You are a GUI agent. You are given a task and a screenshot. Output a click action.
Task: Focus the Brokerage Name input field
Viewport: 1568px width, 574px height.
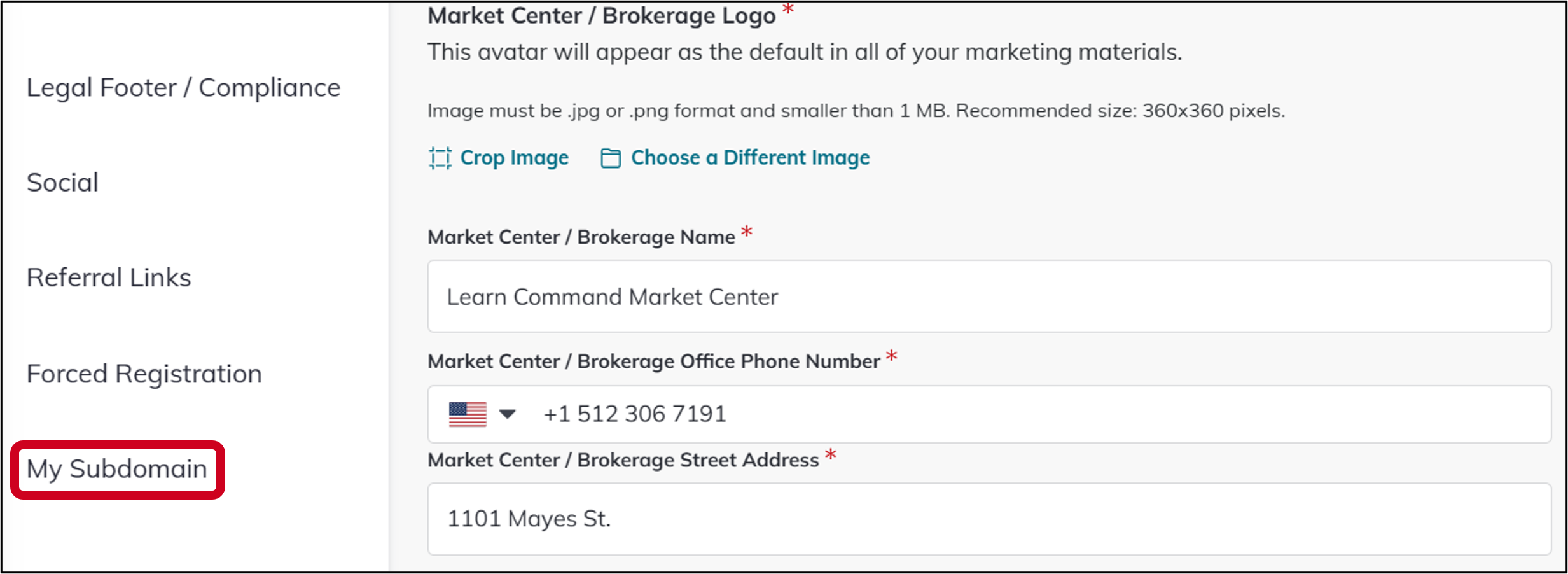tap(989, 297)
